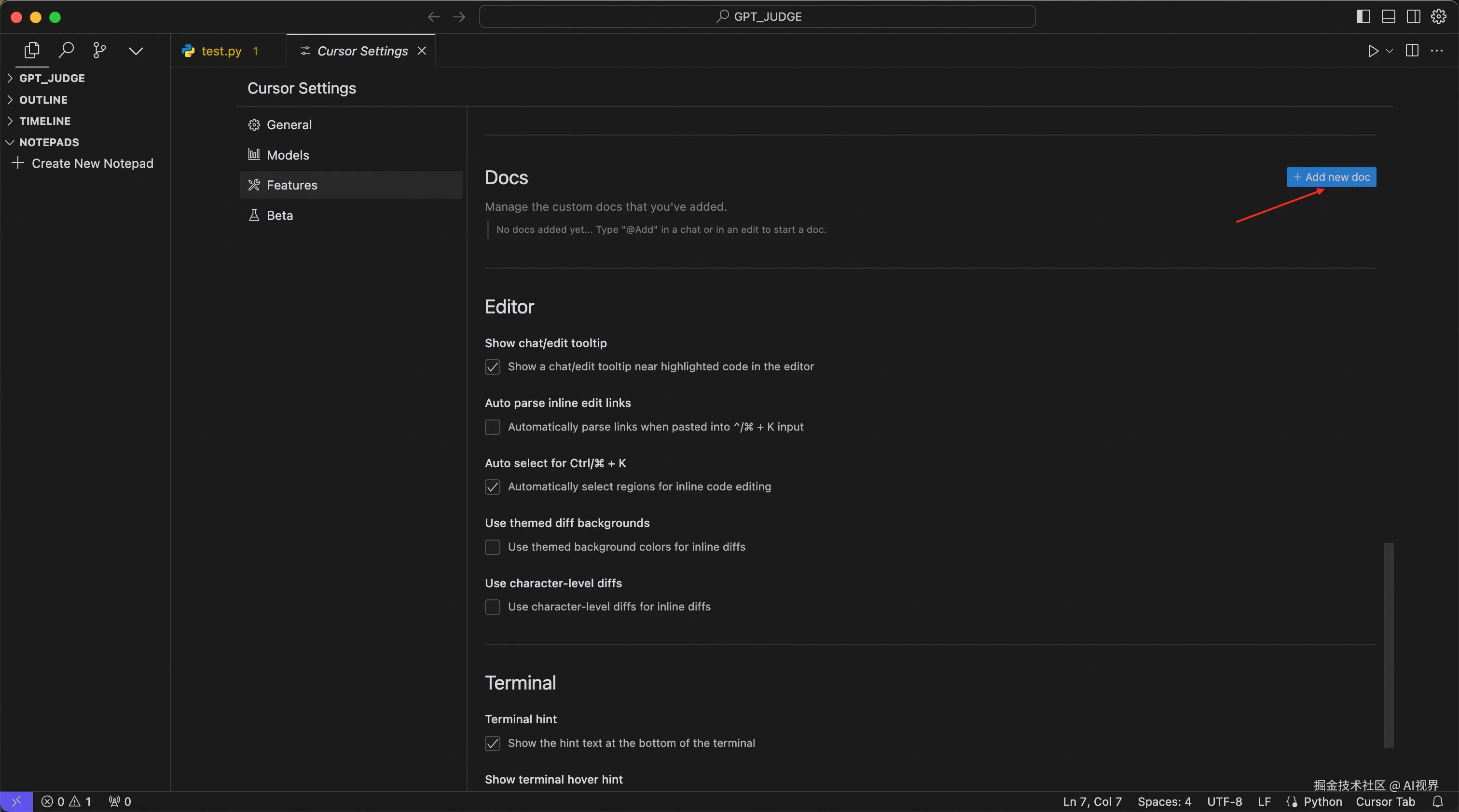The width and height of the screenshot is (1459, 812).
Task: Disable Show chat/edit tooltip checkbox
Action: (x=492, y=366)
